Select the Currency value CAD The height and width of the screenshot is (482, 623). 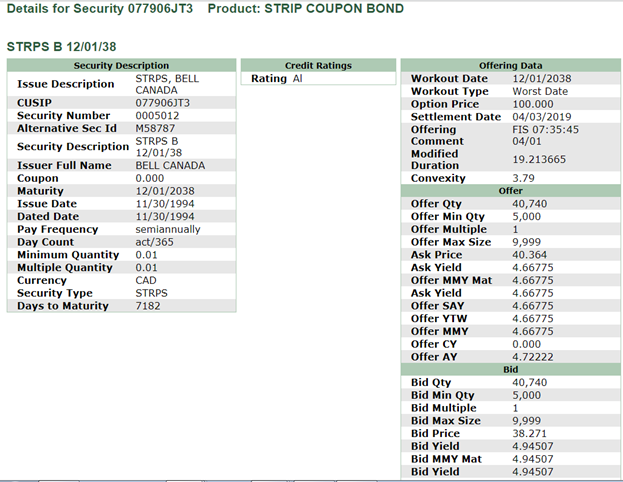(x=146, y=280)
